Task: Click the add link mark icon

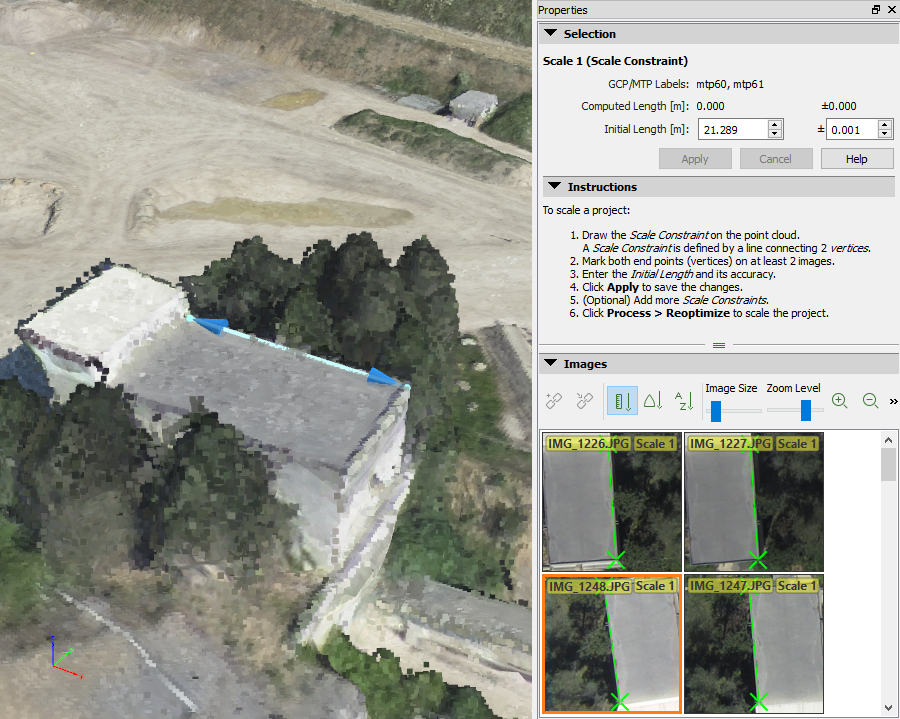Action: (554, 401)
